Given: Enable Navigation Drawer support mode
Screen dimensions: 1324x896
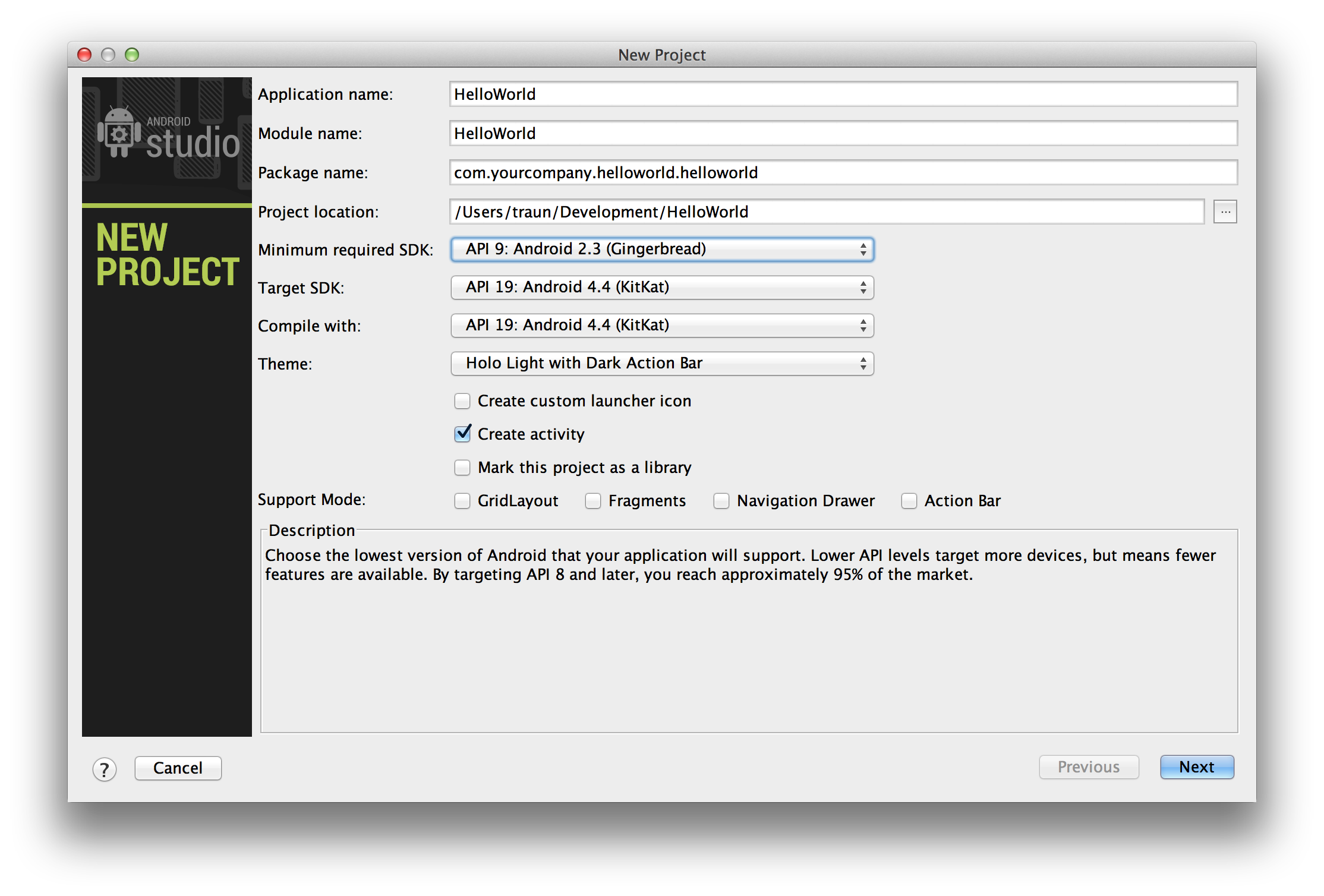Looking at the screenshot, I should (x=721, y=501).
